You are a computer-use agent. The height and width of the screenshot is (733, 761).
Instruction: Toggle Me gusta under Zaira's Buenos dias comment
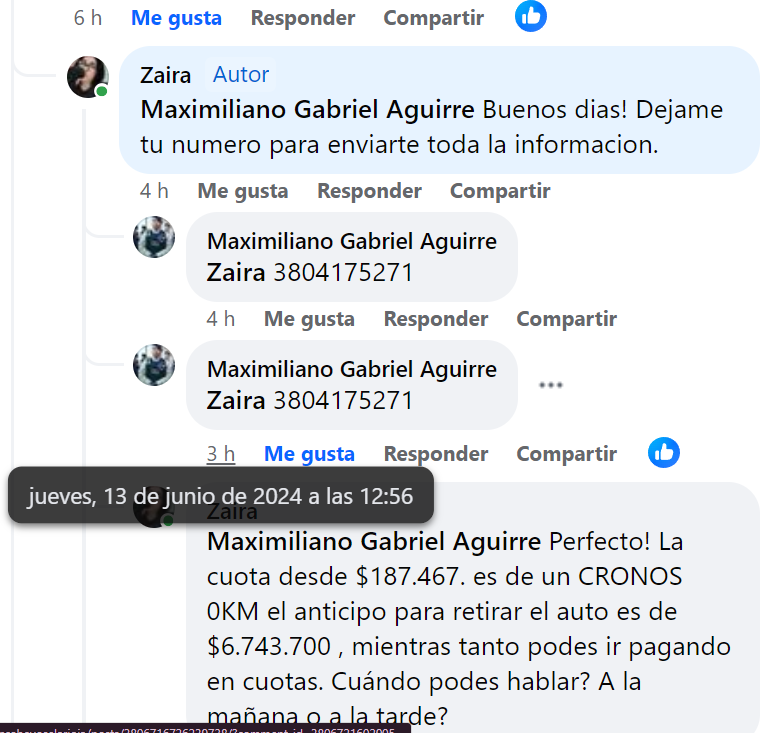point(243,191)
